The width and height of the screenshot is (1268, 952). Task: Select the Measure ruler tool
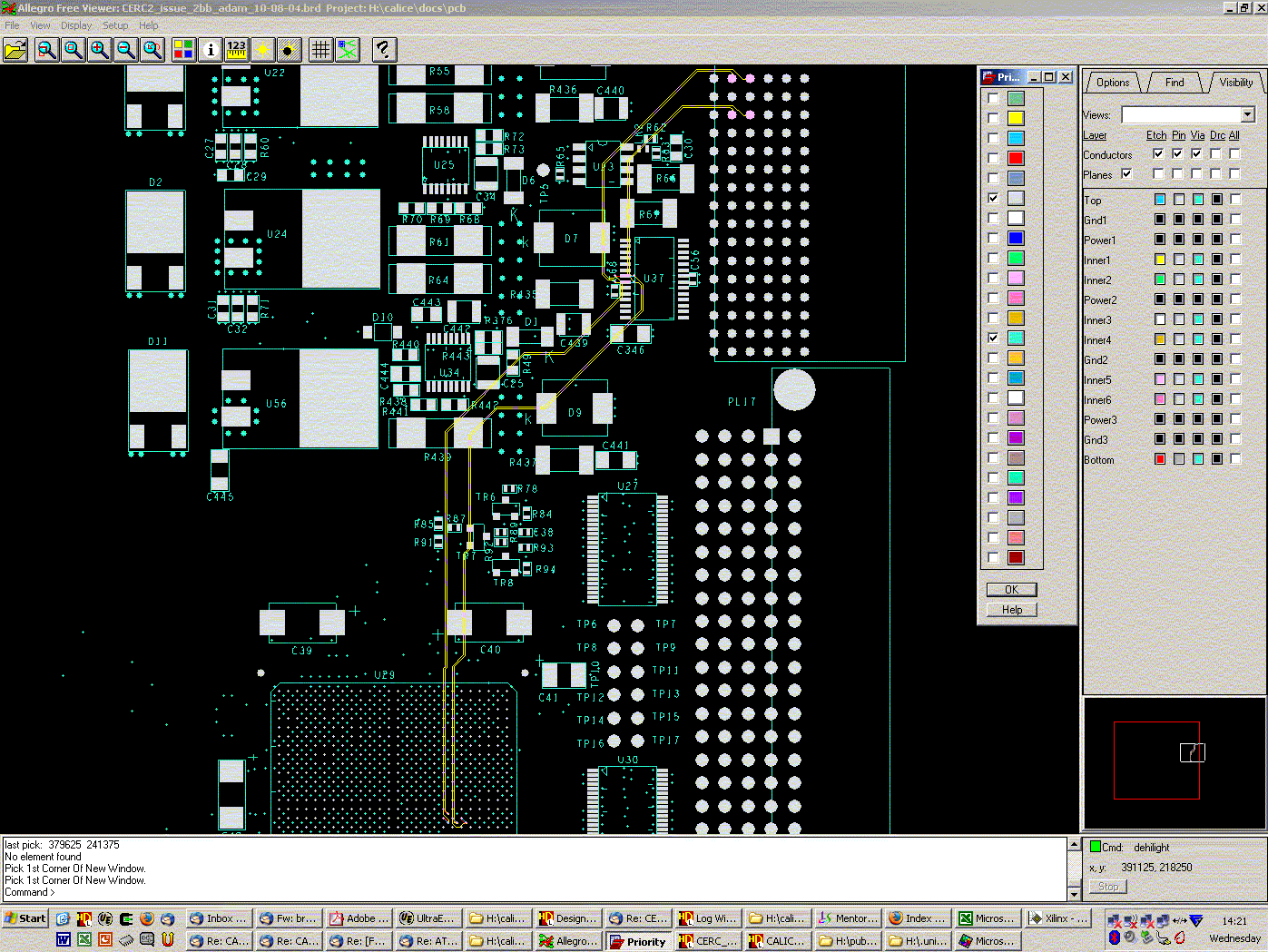point(237,50)
